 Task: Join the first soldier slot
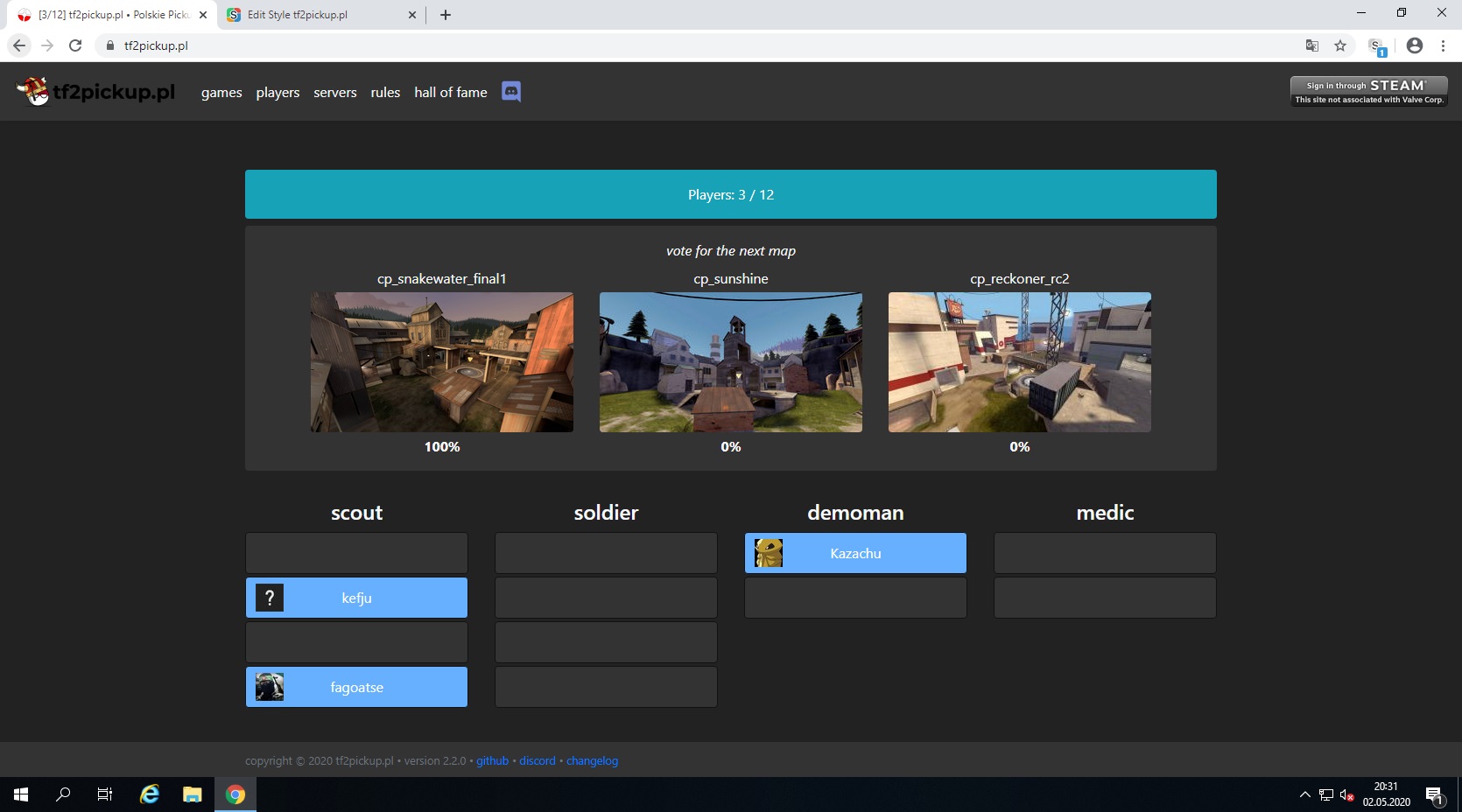606,553
